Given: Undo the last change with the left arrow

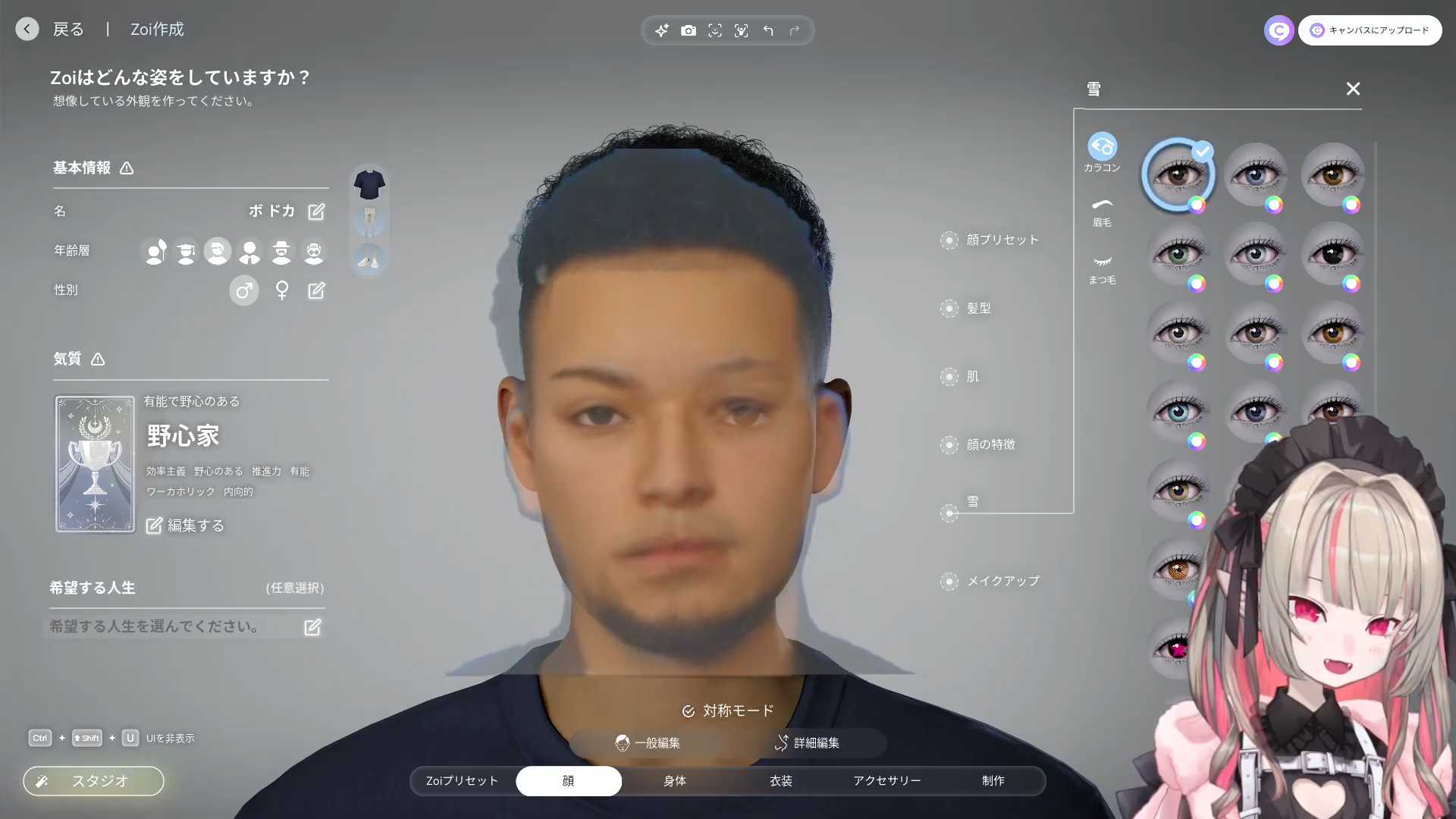Looking at the screenshot, I should pyautogui.click(x=768, y=30).
